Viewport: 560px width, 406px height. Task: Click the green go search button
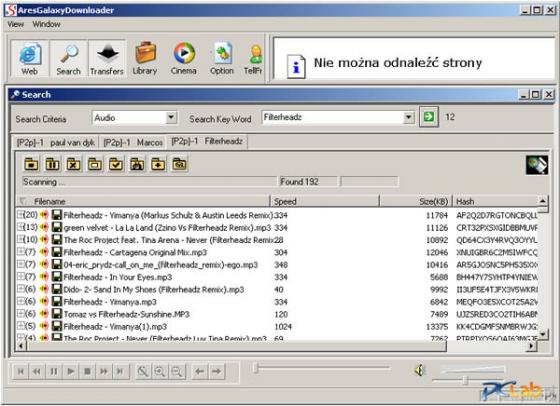tap(429, 117)
